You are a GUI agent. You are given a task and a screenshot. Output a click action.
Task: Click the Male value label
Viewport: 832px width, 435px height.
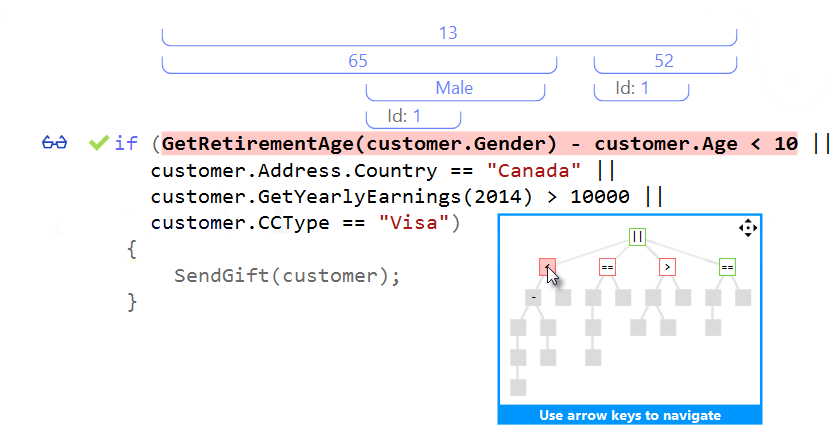(x=454, y=88)
